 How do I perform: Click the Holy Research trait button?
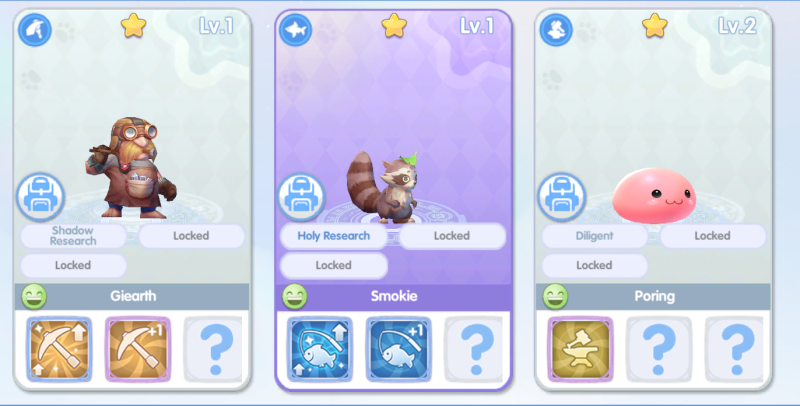point(334,236)
